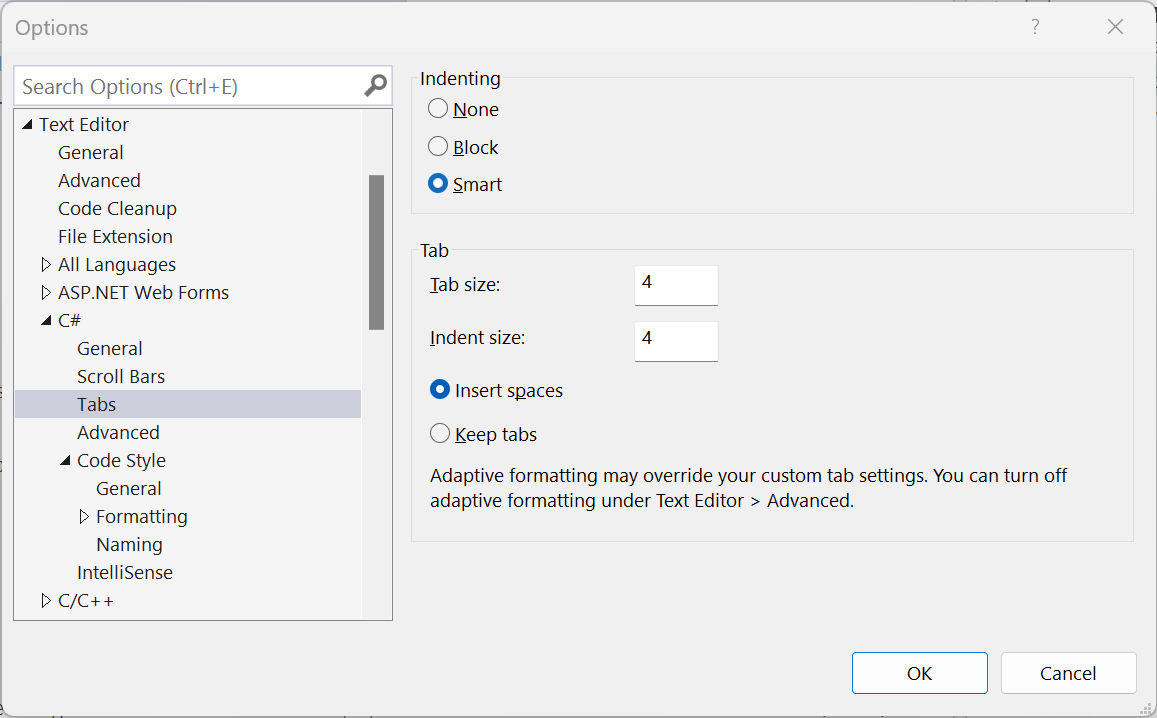Expand the All Languages tree node
The image size is (1157, 718).
pos(45,264)
